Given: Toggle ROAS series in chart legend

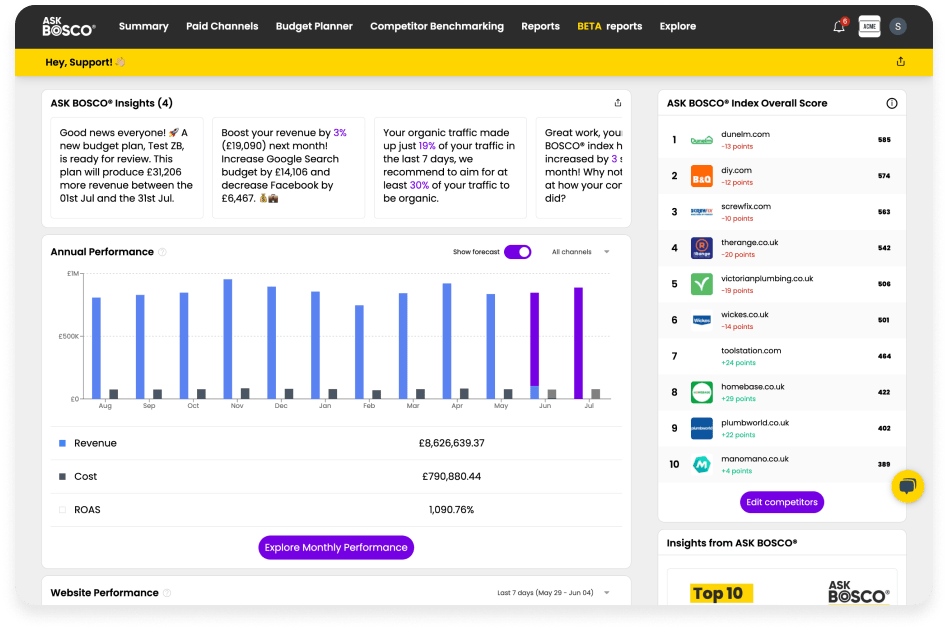Looking at the screenshot, I should 63,510.
